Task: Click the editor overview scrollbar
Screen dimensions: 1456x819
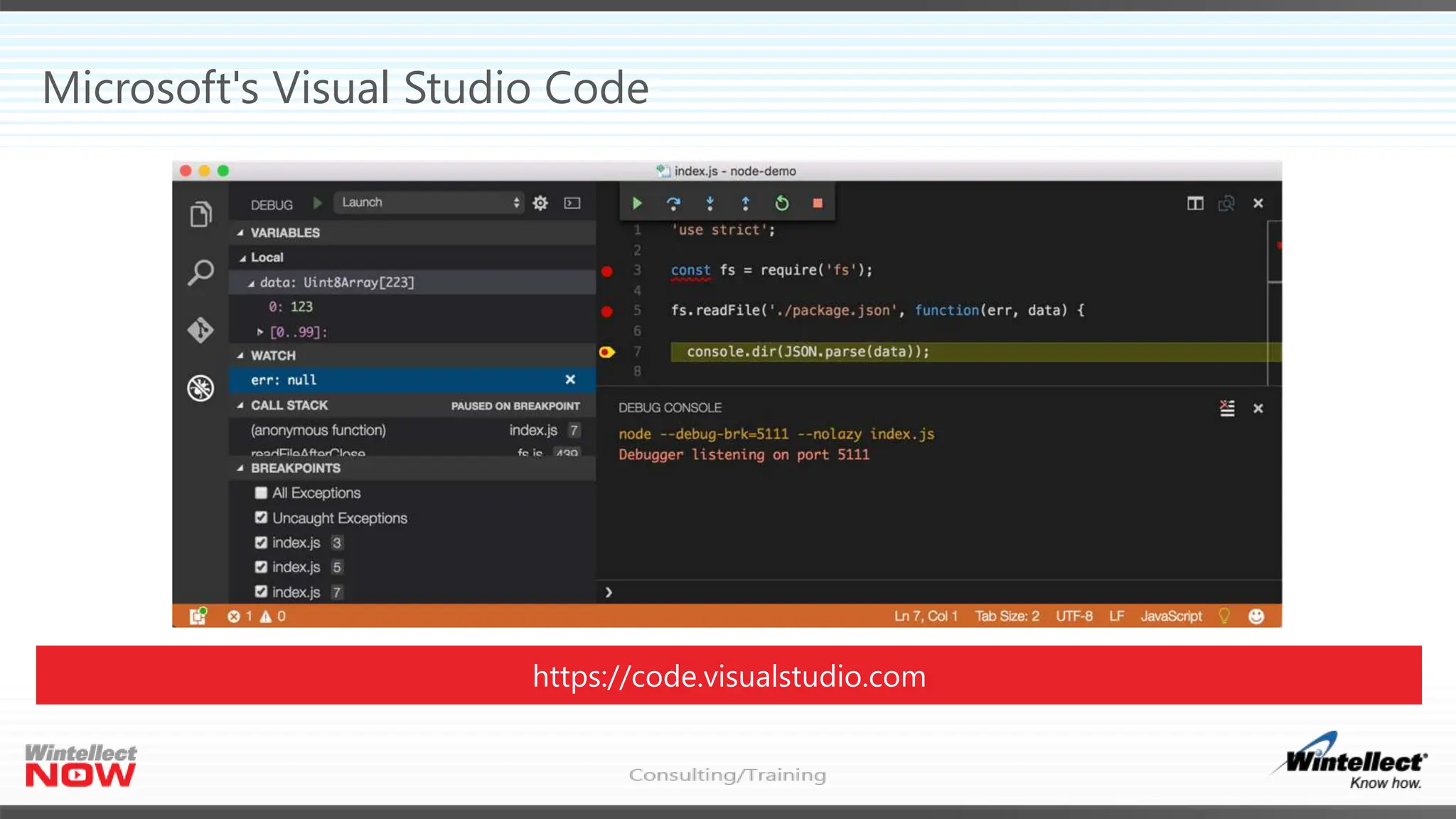Action: [1275, 303]
